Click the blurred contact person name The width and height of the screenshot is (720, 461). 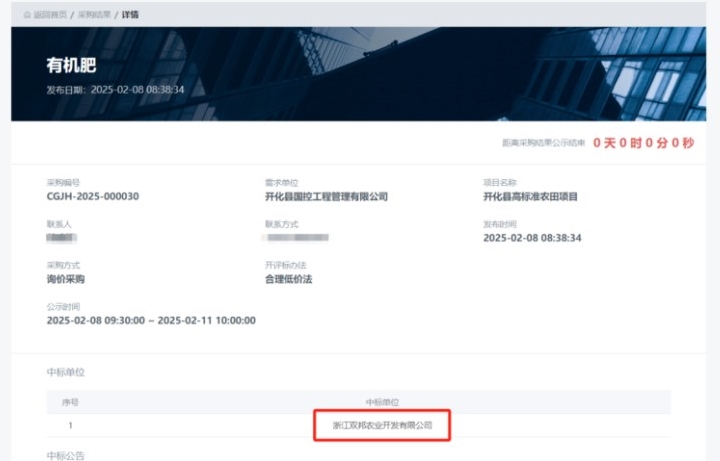62,238
